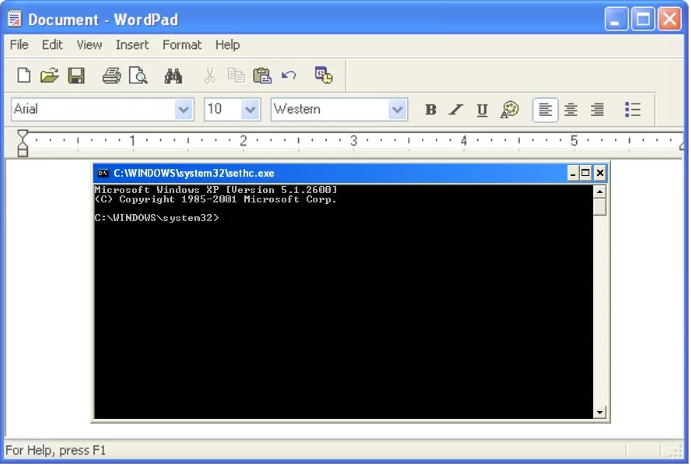Minimize the WordPad window

616,19
